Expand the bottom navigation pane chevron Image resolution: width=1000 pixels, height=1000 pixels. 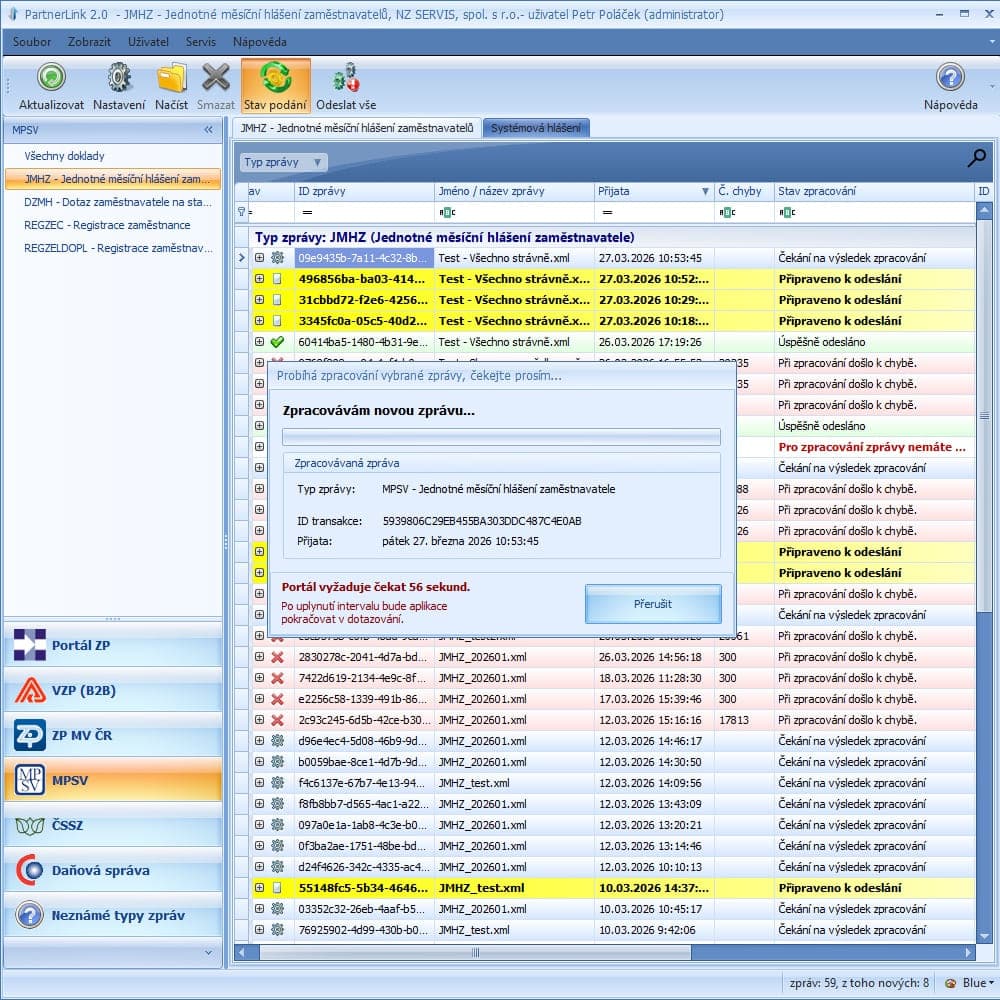point(209,952)
